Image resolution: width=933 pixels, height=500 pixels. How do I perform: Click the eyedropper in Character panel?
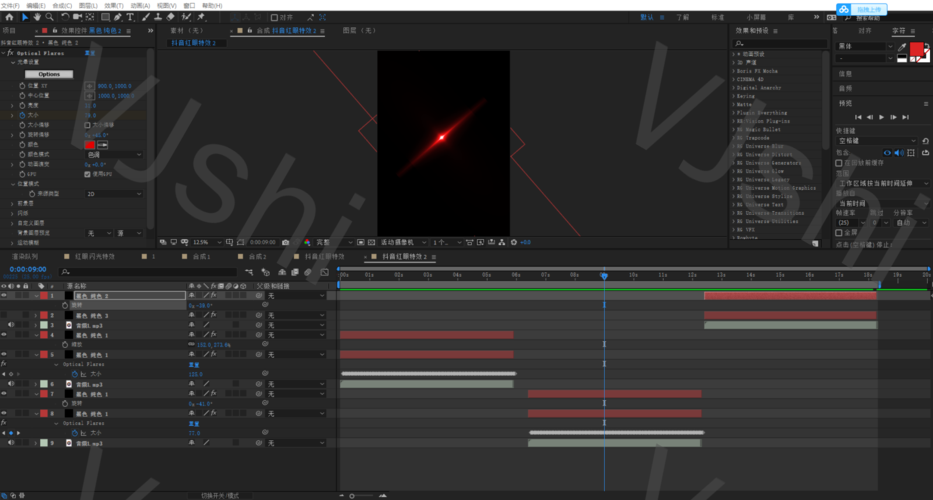902,47
